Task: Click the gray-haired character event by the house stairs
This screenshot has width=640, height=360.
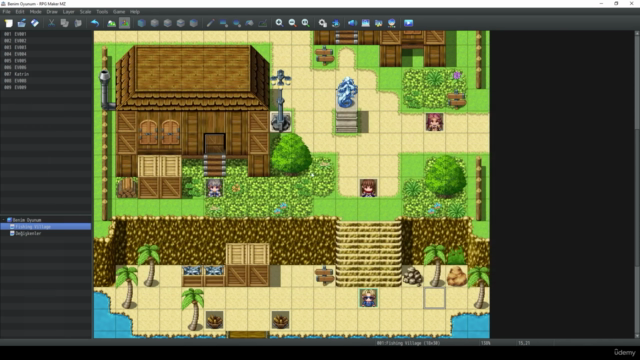Action: (x=214, y=188)
